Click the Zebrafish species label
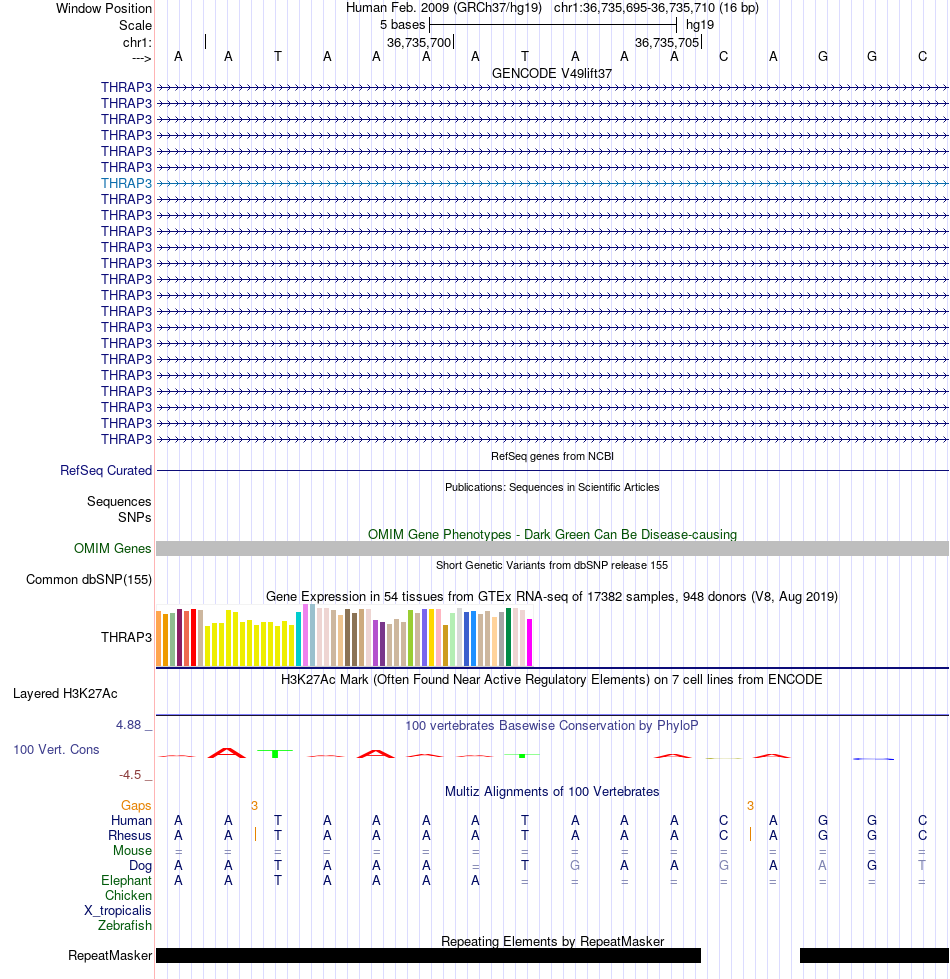Image resolution: width=950 pixels, height=979 pixels. (x=125, y=926)
